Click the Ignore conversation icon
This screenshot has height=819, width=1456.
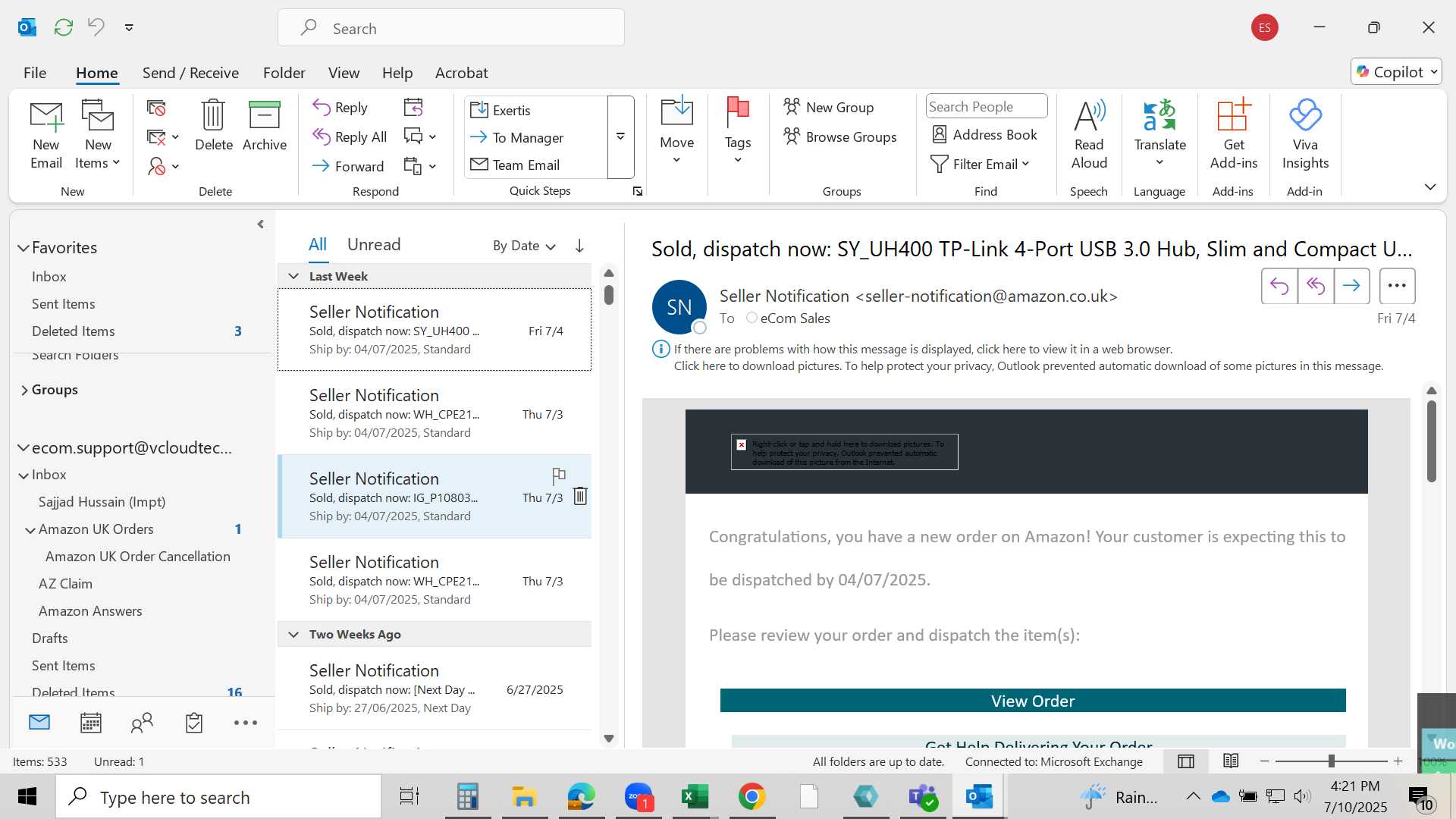(x=156, y=108)
